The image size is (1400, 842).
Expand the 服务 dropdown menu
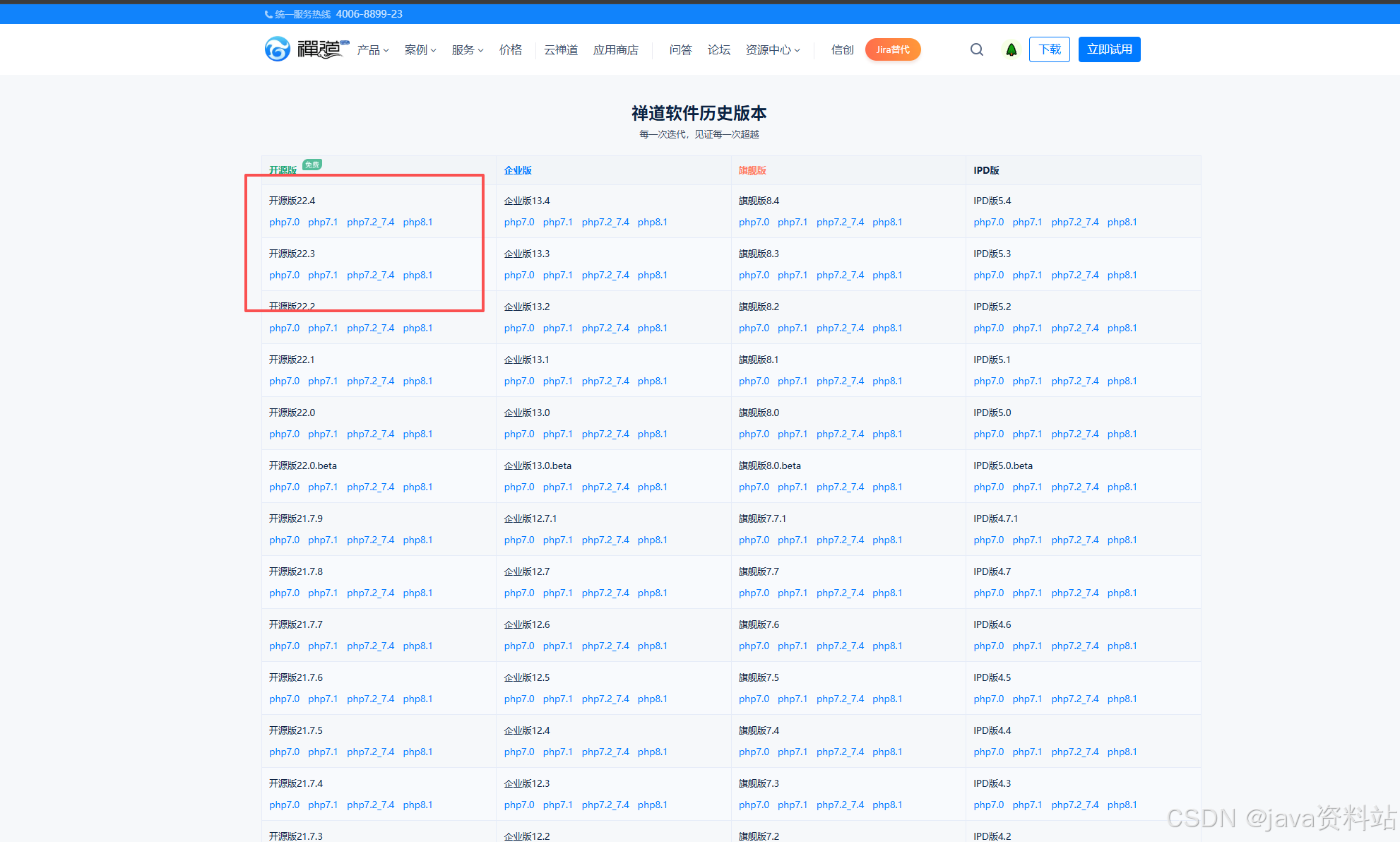coord(468,49)
